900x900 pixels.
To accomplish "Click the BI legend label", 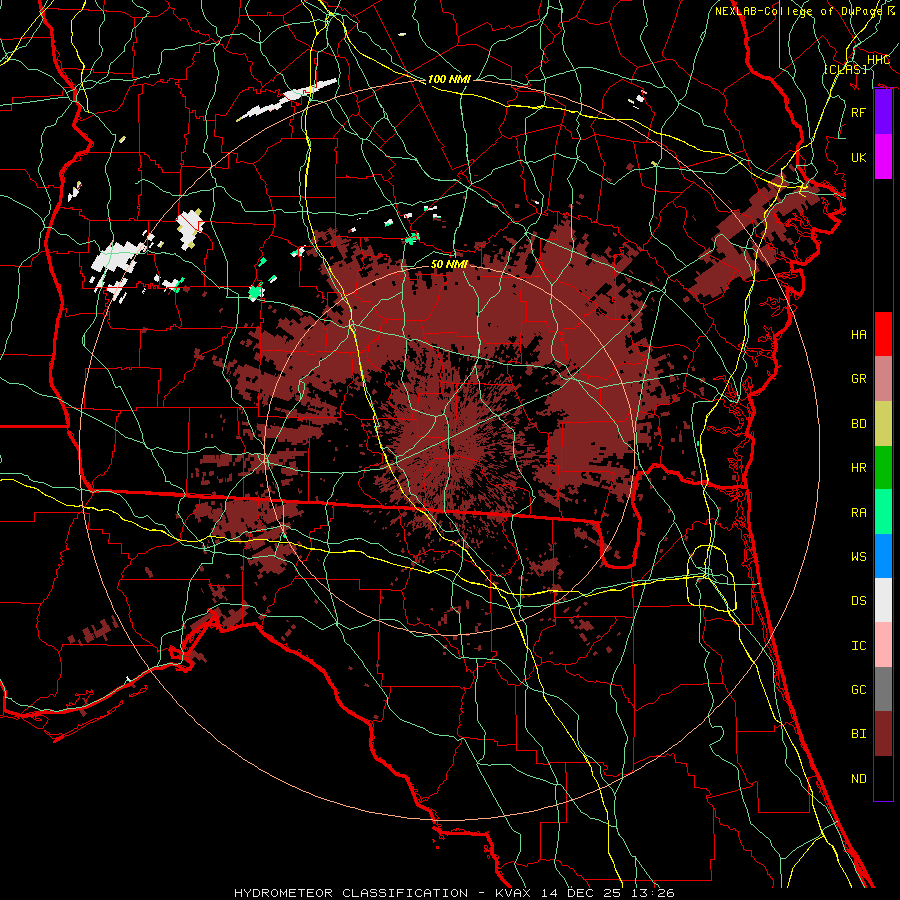I will pos(858,734).
